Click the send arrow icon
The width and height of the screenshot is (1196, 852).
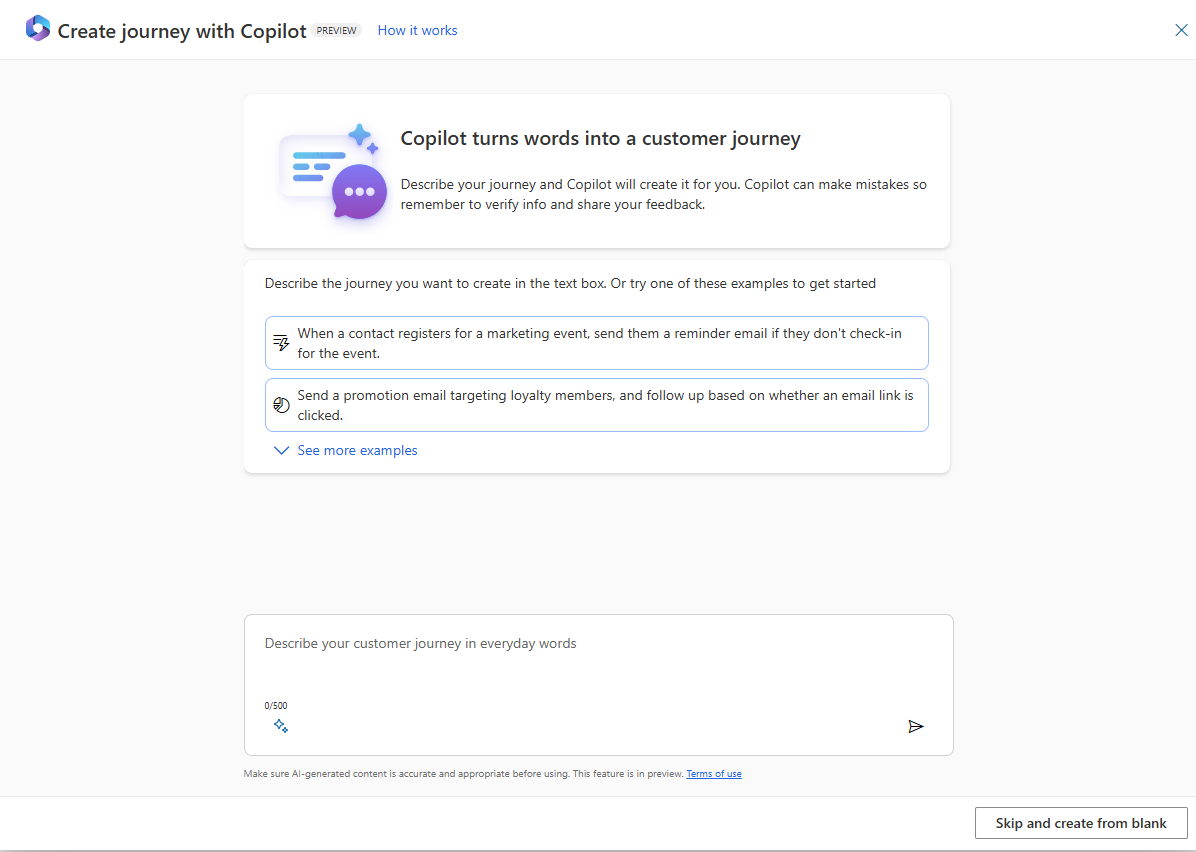[x=915, y=726]
